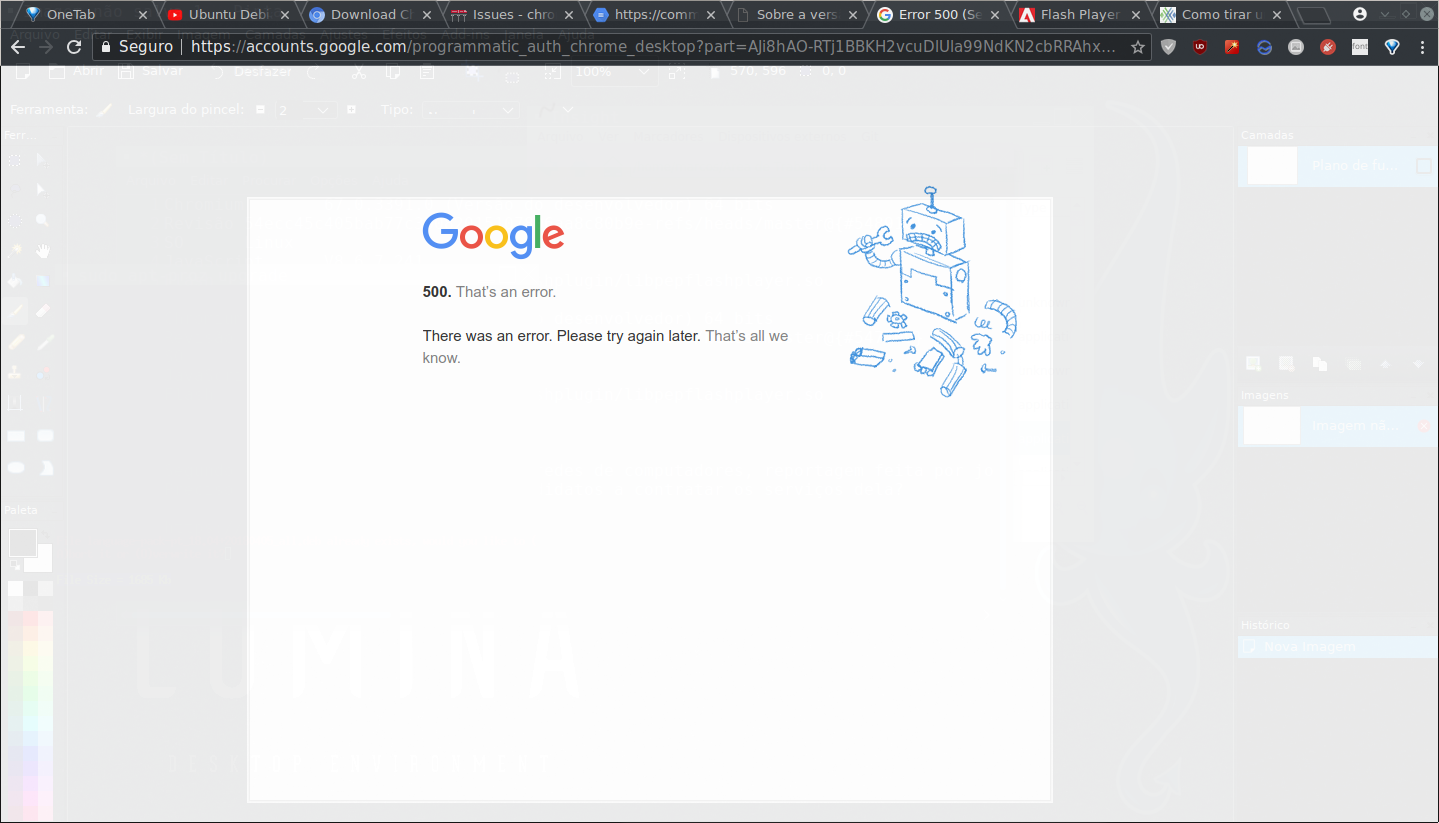Go back using the browser back arrow

click(18, 47)
